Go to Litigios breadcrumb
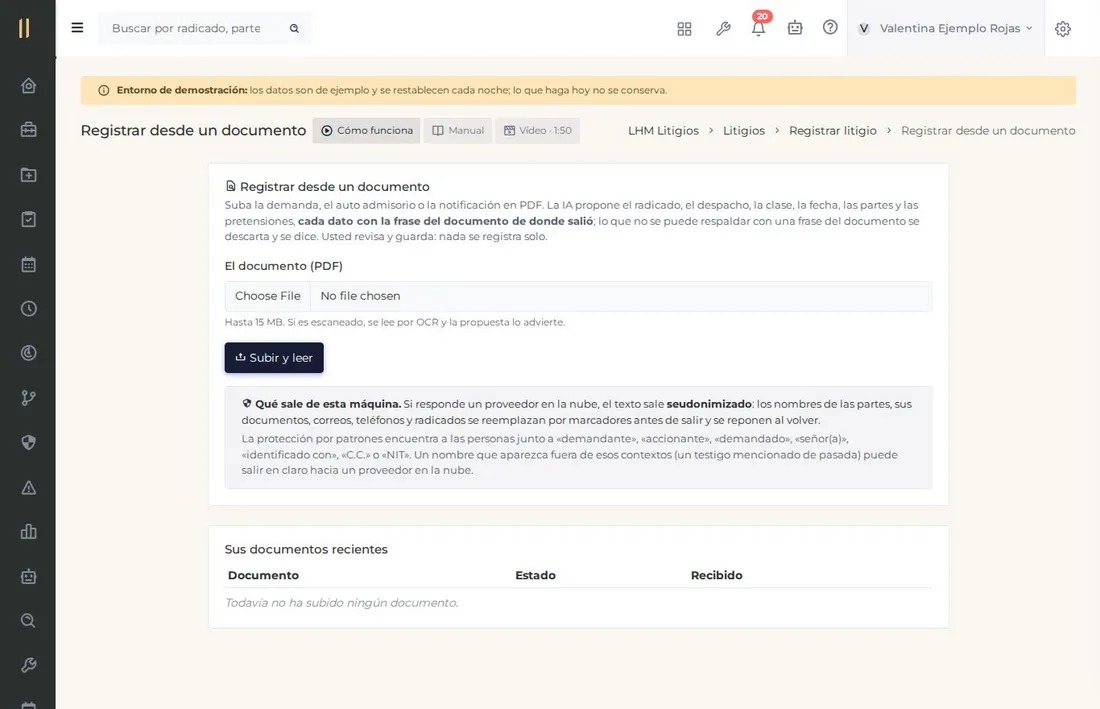Screen dimensions: 1100x709 [x=744, y=130]
